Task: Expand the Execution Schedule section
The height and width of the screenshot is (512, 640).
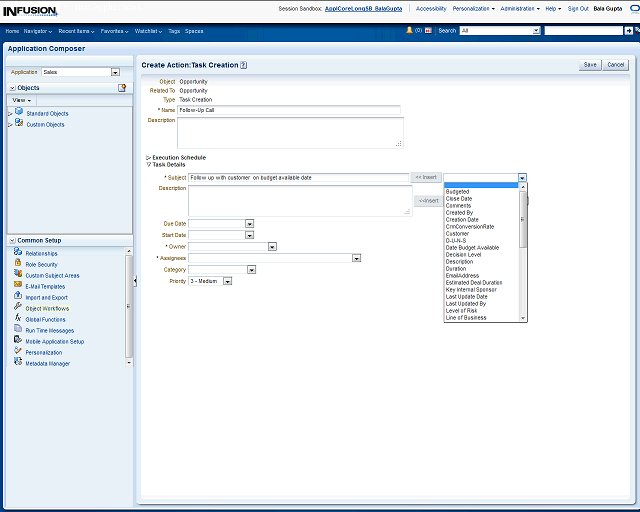Action: [149, 157]
